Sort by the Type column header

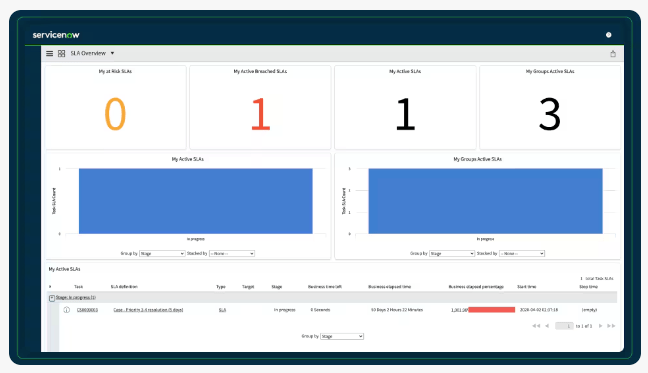pyautogui.click(x=221, y=287)
